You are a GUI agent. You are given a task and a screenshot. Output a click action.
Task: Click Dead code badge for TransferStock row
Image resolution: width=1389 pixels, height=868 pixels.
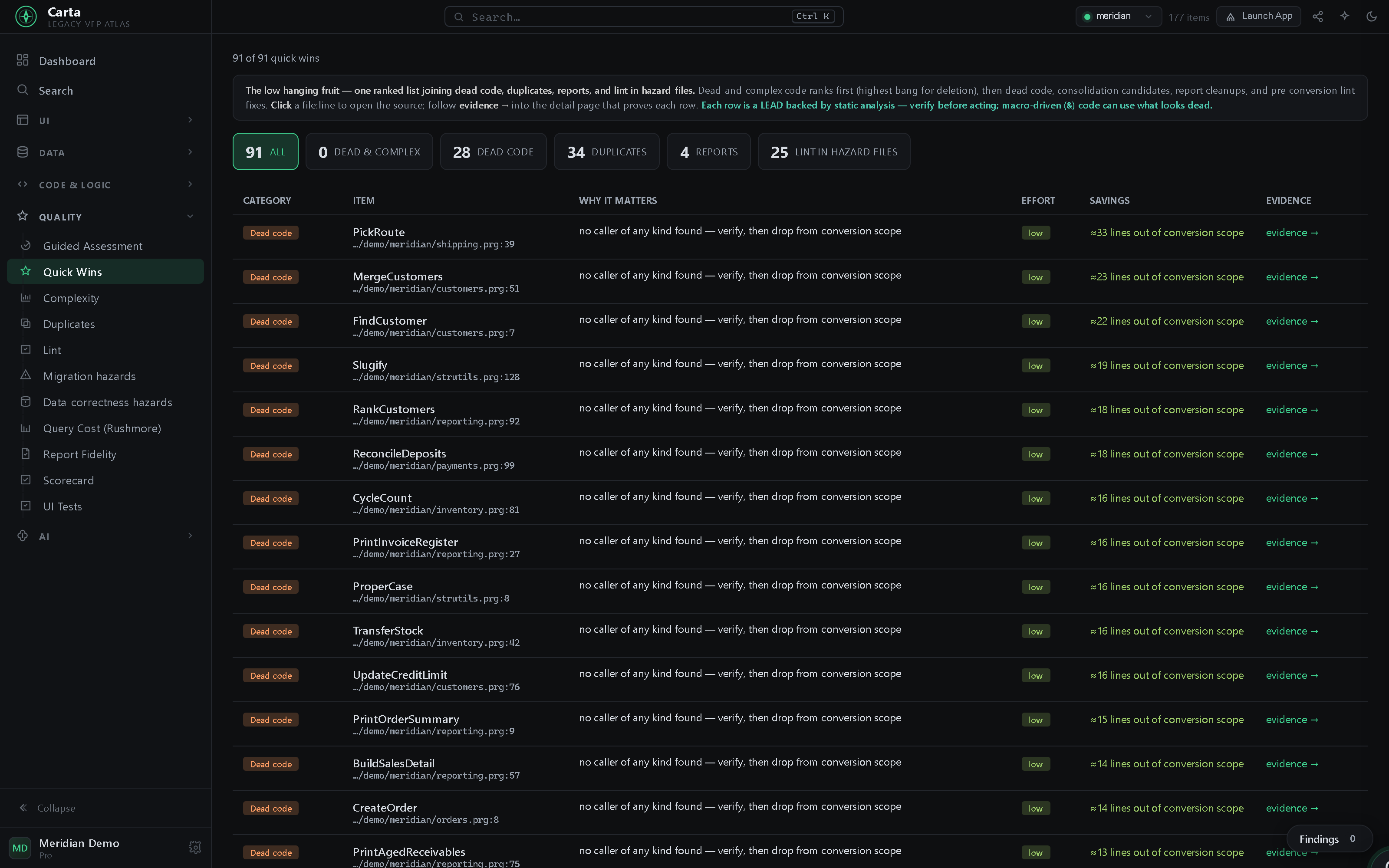(x=271, y=631)
